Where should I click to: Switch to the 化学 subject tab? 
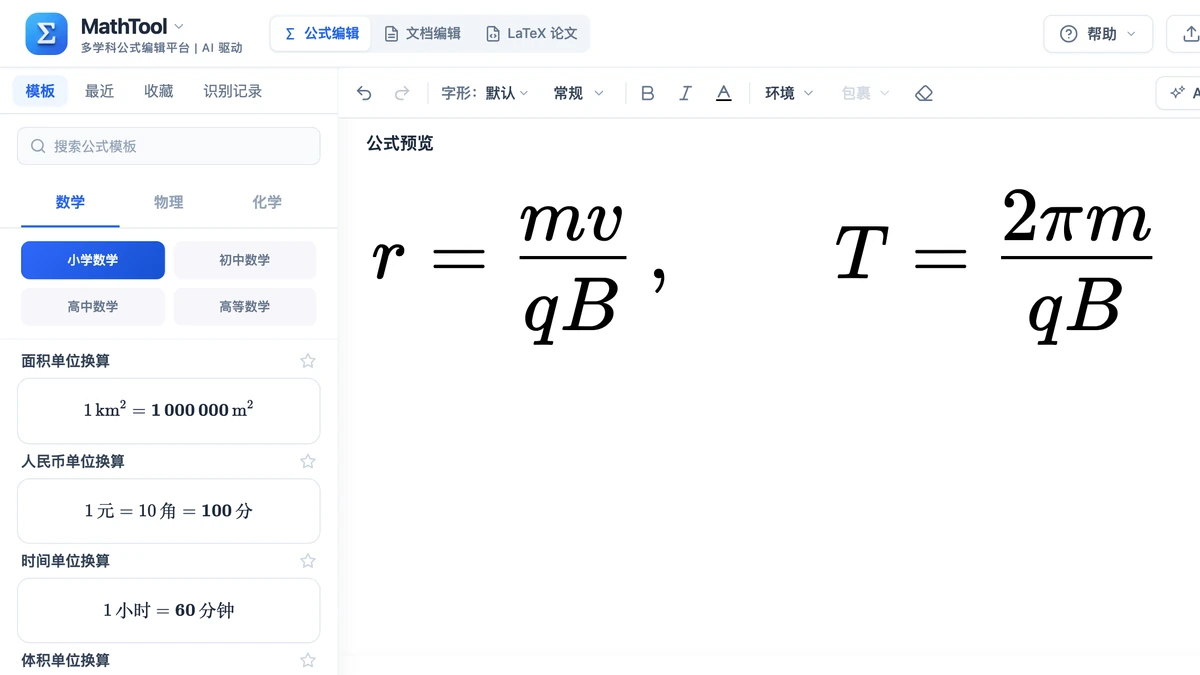(x=267, y=202)
